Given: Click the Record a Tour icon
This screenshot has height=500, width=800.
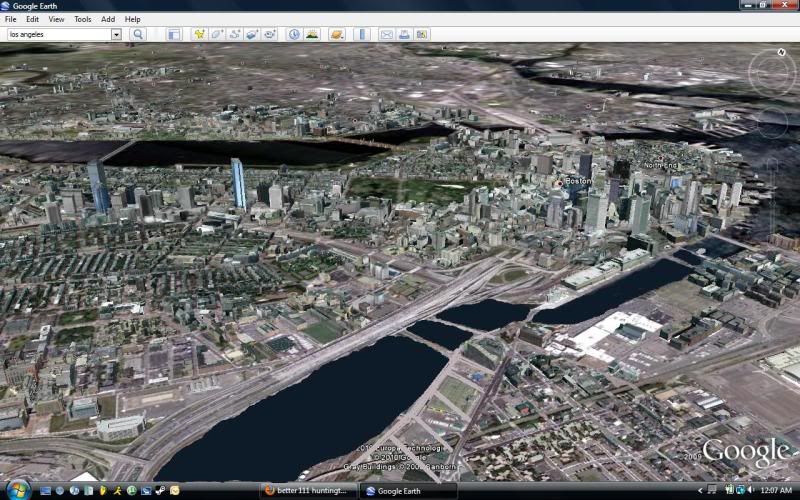Looking at the screenshot, I should pos(270,34).
